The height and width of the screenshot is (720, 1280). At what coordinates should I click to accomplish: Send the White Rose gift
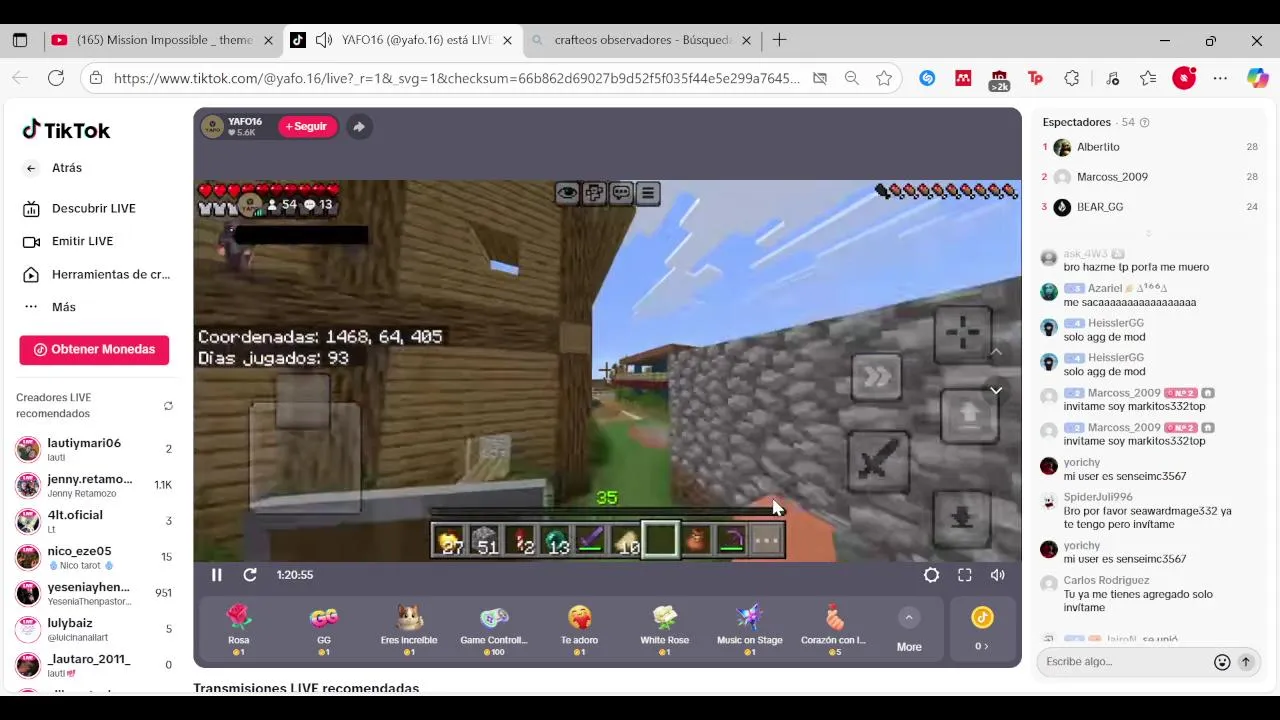click(665, 630)
